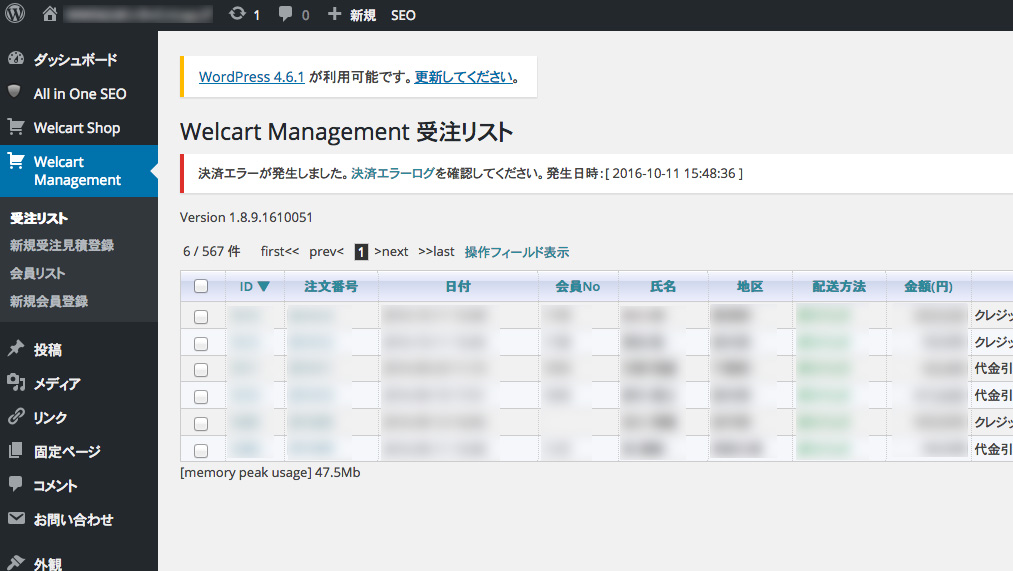
Task: Open 決済エラーログ link
Action: [393, 173]
